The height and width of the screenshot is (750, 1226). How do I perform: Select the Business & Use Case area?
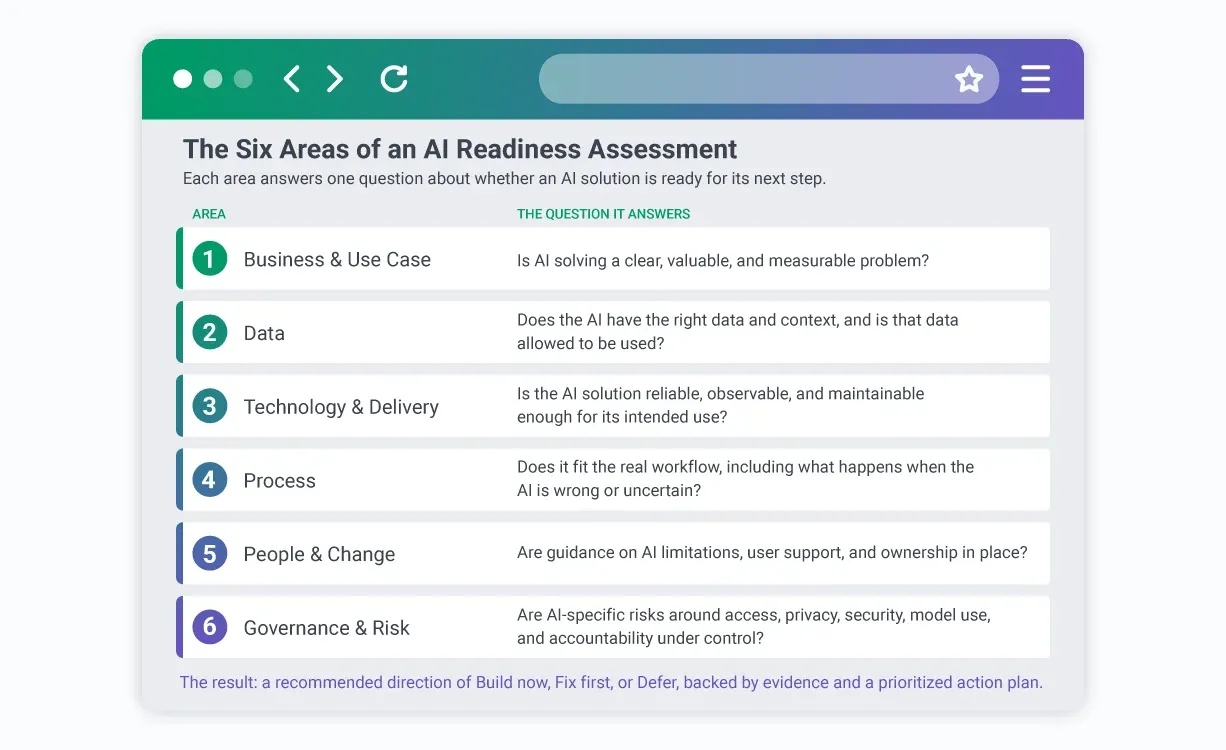click(337, 259)
